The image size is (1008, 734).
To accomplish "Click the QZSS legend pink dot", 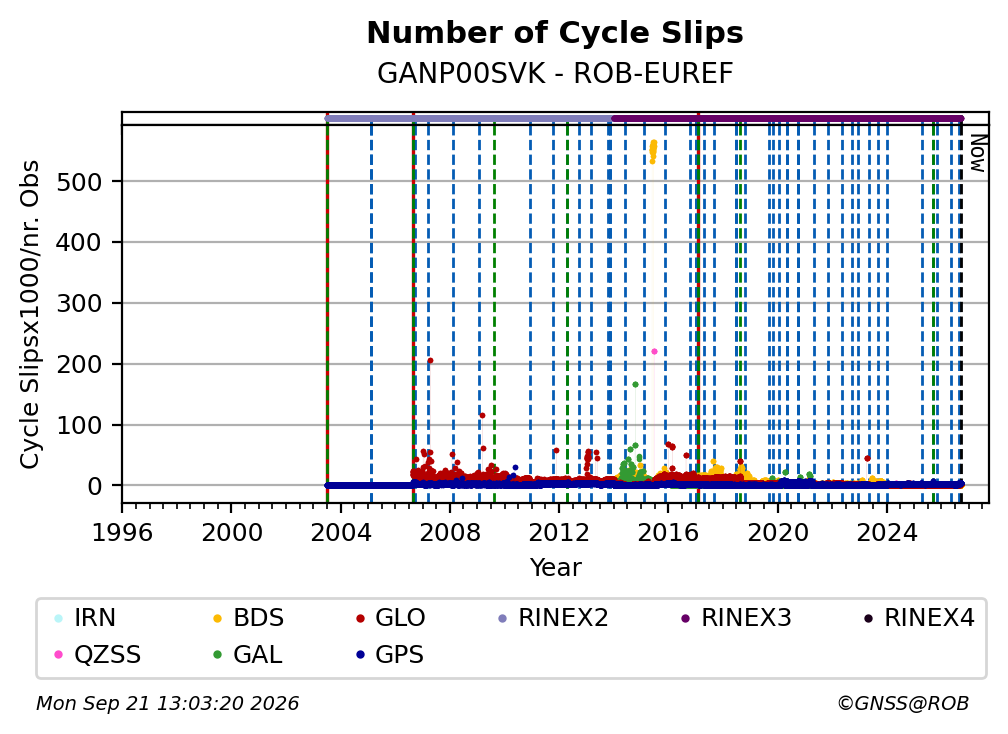I will (58, 655).
